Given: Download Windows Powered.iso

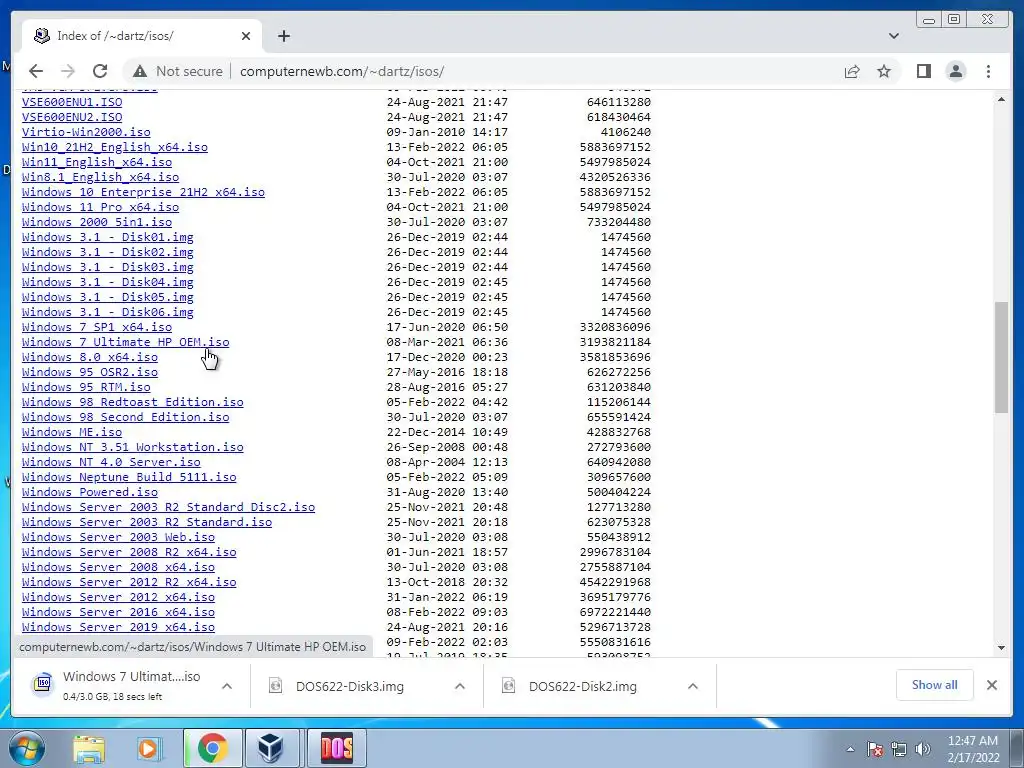Looking at the screenshot, I should pyautogui.click(x=89, y=492).
